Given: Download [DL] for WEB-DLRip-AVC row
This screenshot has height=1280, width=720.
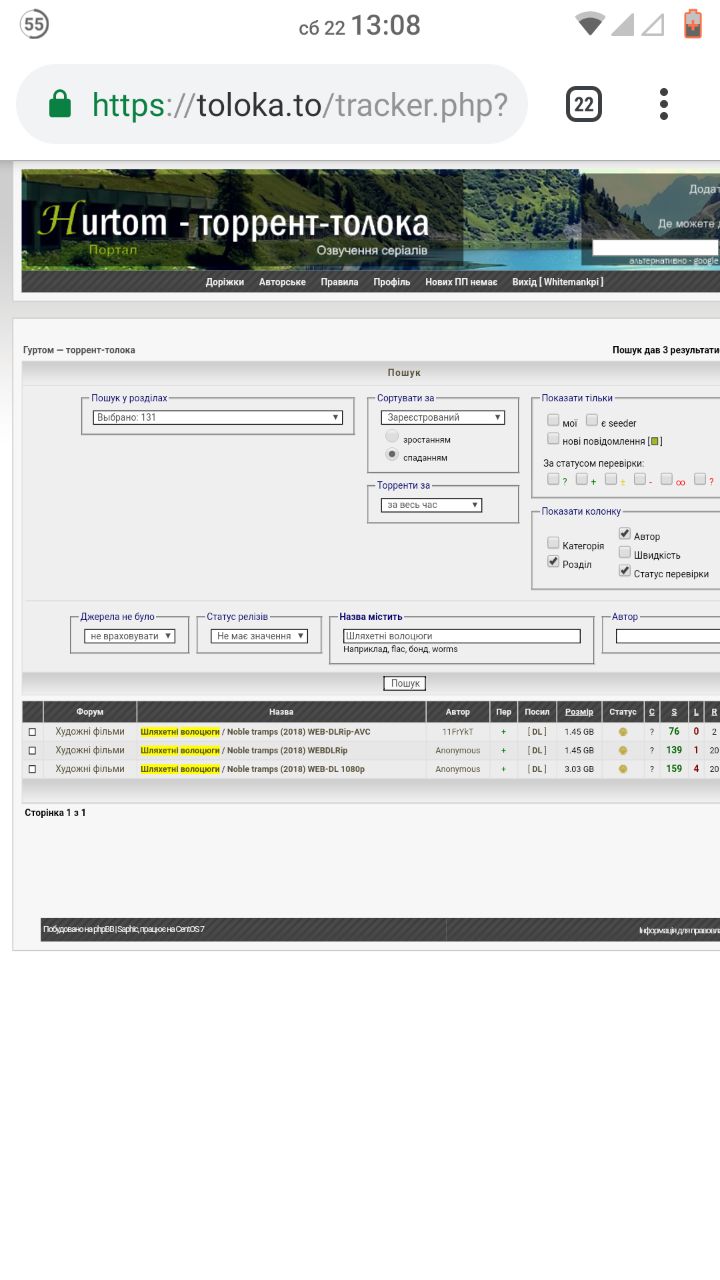Looking at the screenshot, I should pos(537,732).
